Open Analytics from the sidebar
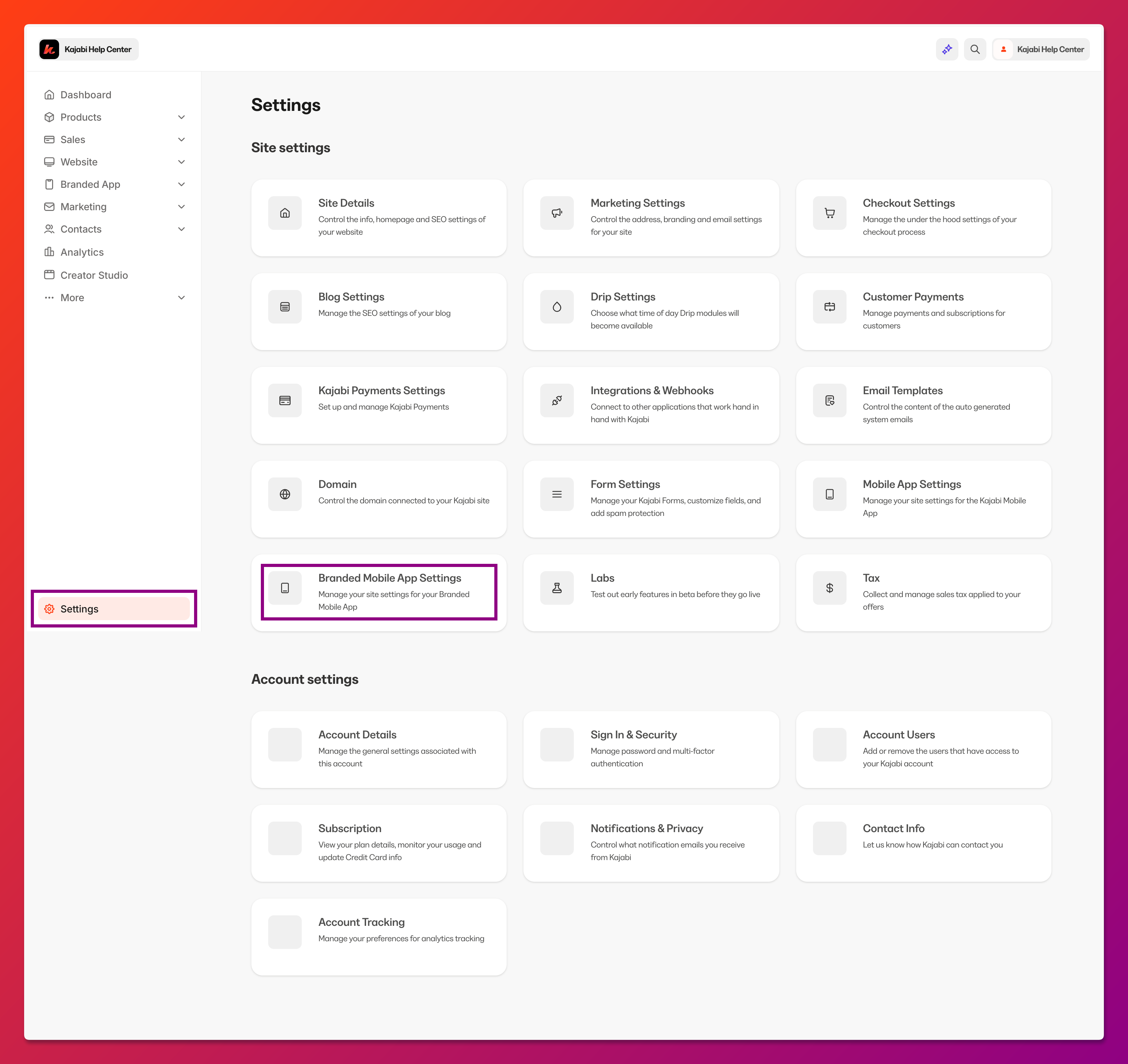This screenshot has height=1064, width=1128. [82, 252]
